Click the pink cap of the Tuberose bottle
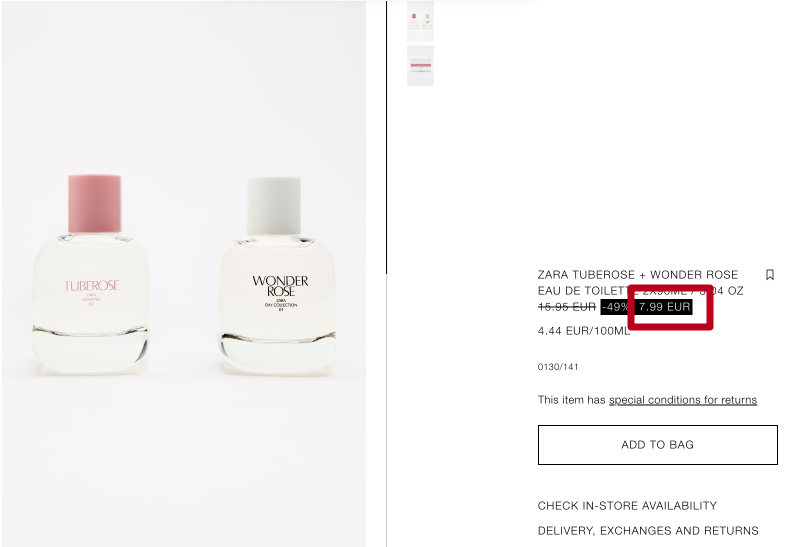Image resolution: width=787 pixels, height=547 pixels. tap(94, 203)
